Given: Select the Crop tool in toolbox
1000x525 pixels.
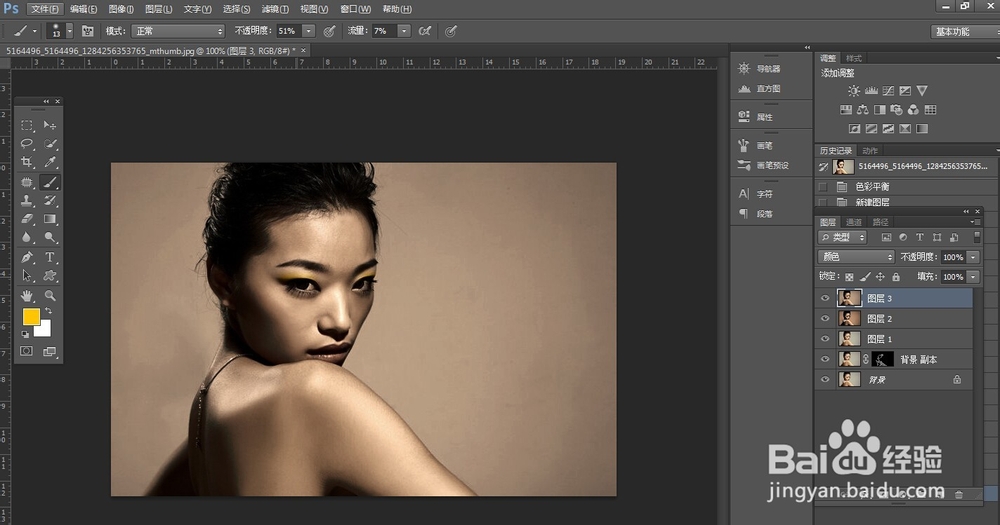Looking at the screenshot, I should coord(28,163).
